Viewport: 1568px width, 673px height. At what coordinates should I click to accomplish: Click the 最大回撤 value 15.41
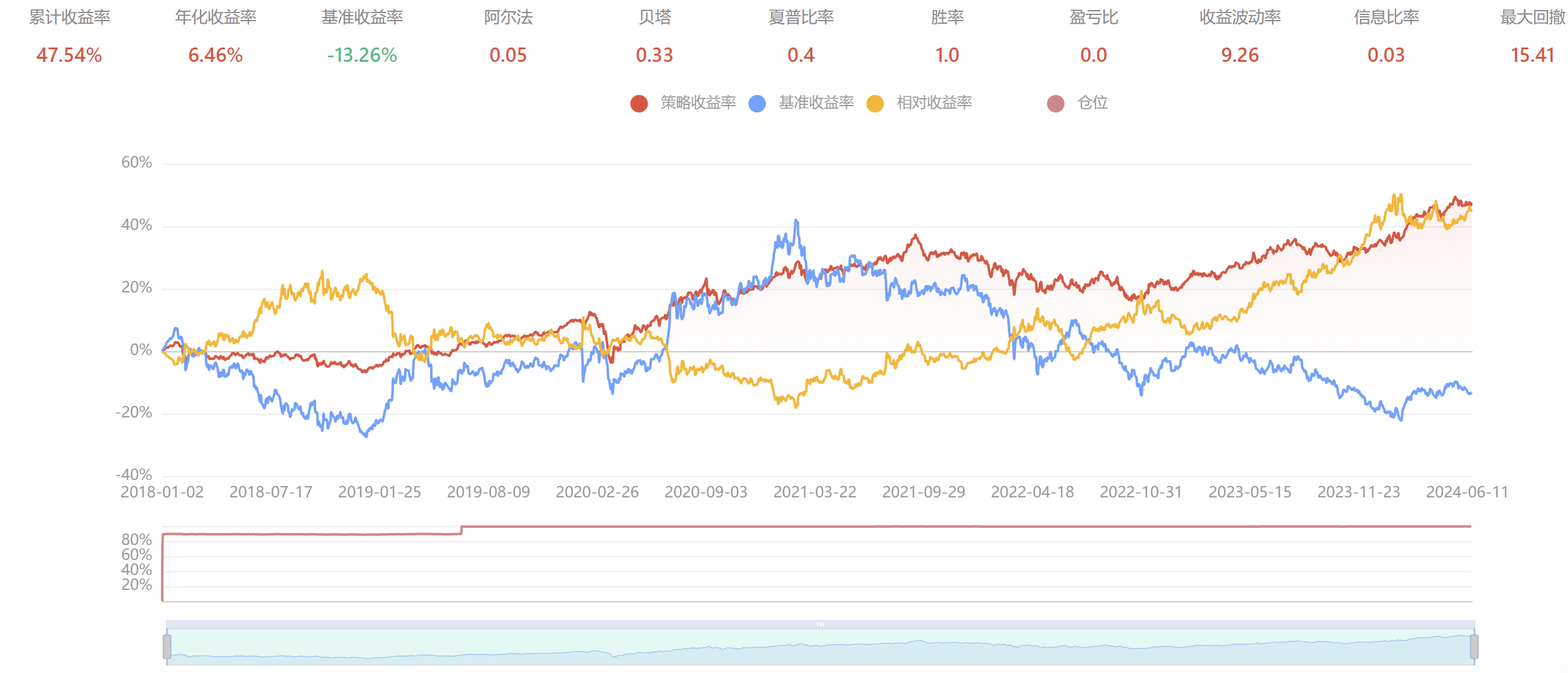[x=1532, y=55]
